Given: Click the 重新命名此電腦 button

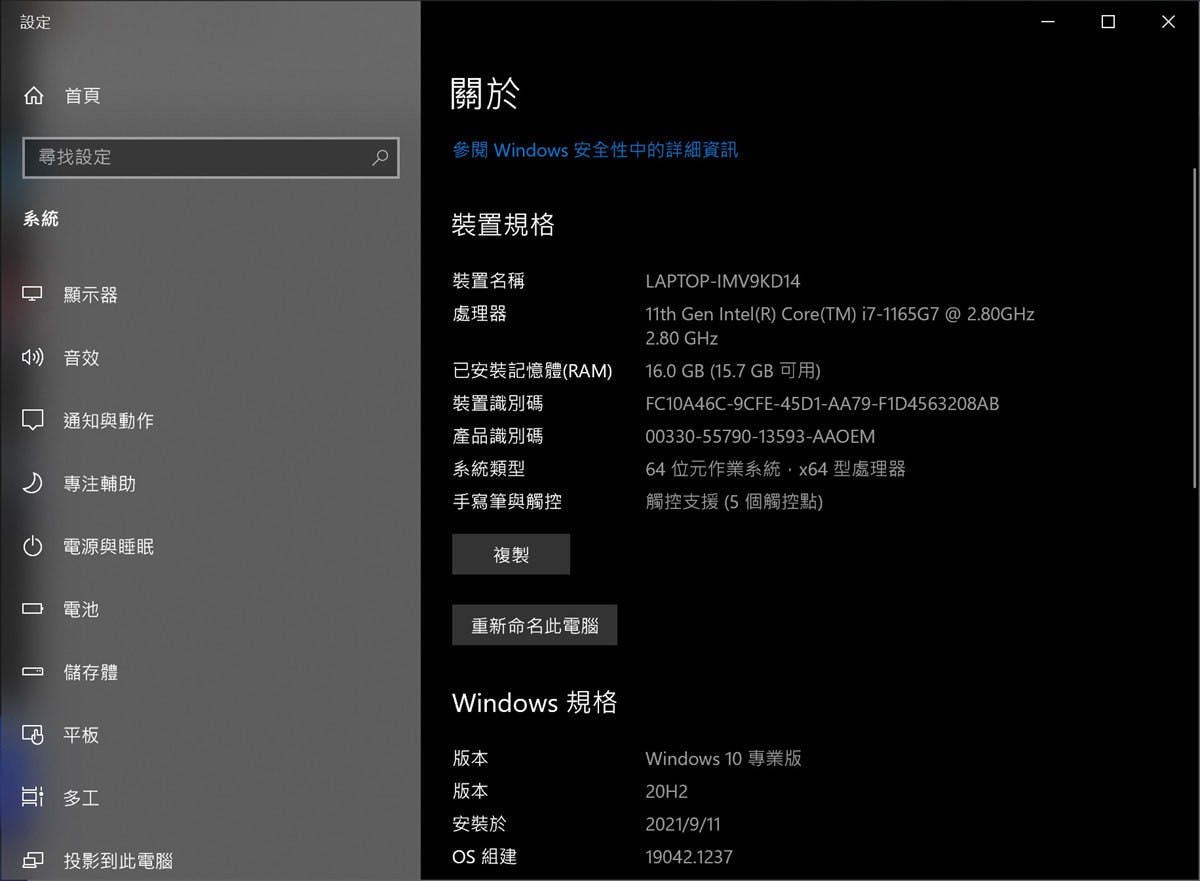Looking at the screenshot, I should click(x=535, y=625).
